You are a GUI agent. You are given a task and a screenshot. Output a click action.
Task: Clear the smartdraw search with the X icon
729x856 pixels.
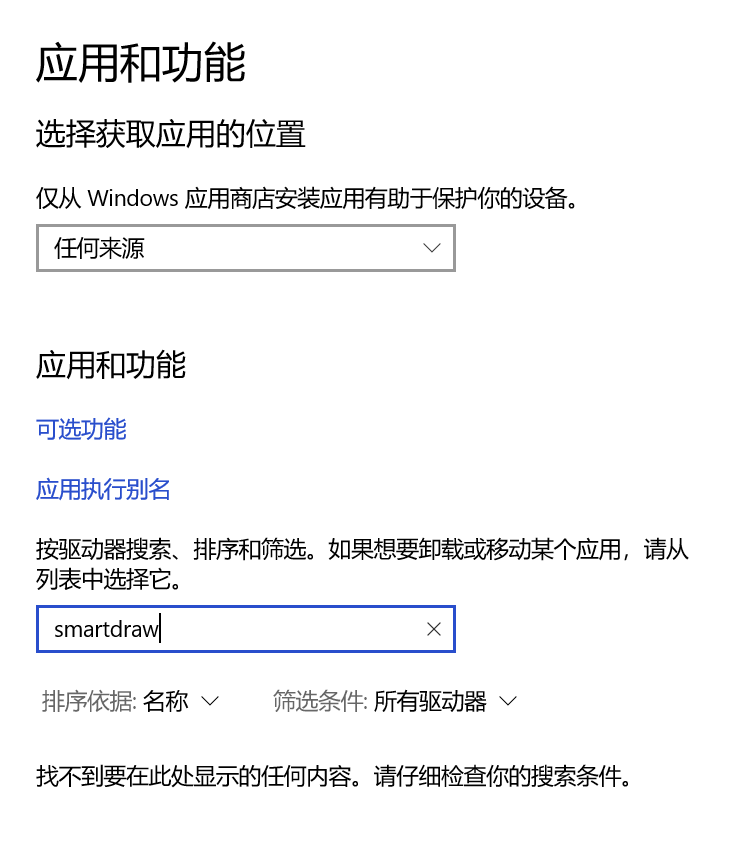(x=434, y=629)
